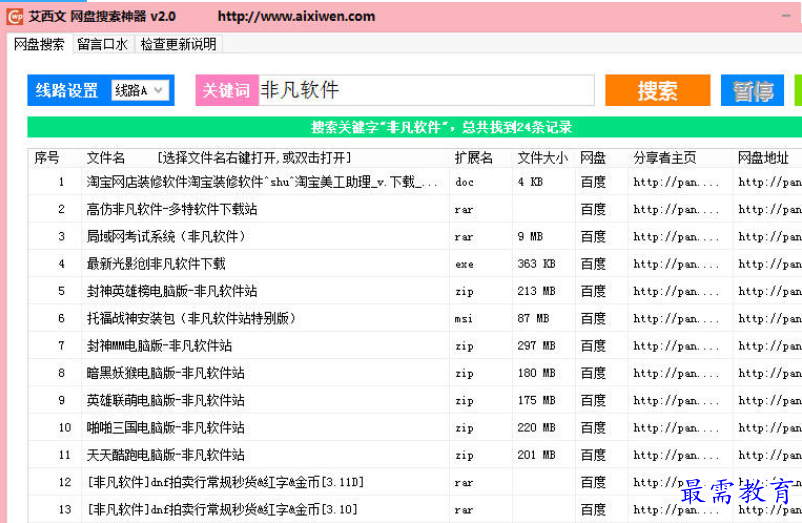Open sharer homepage link in row 5
The height and width of the screenshot is (523, 802).
click(x=676, y=291)
